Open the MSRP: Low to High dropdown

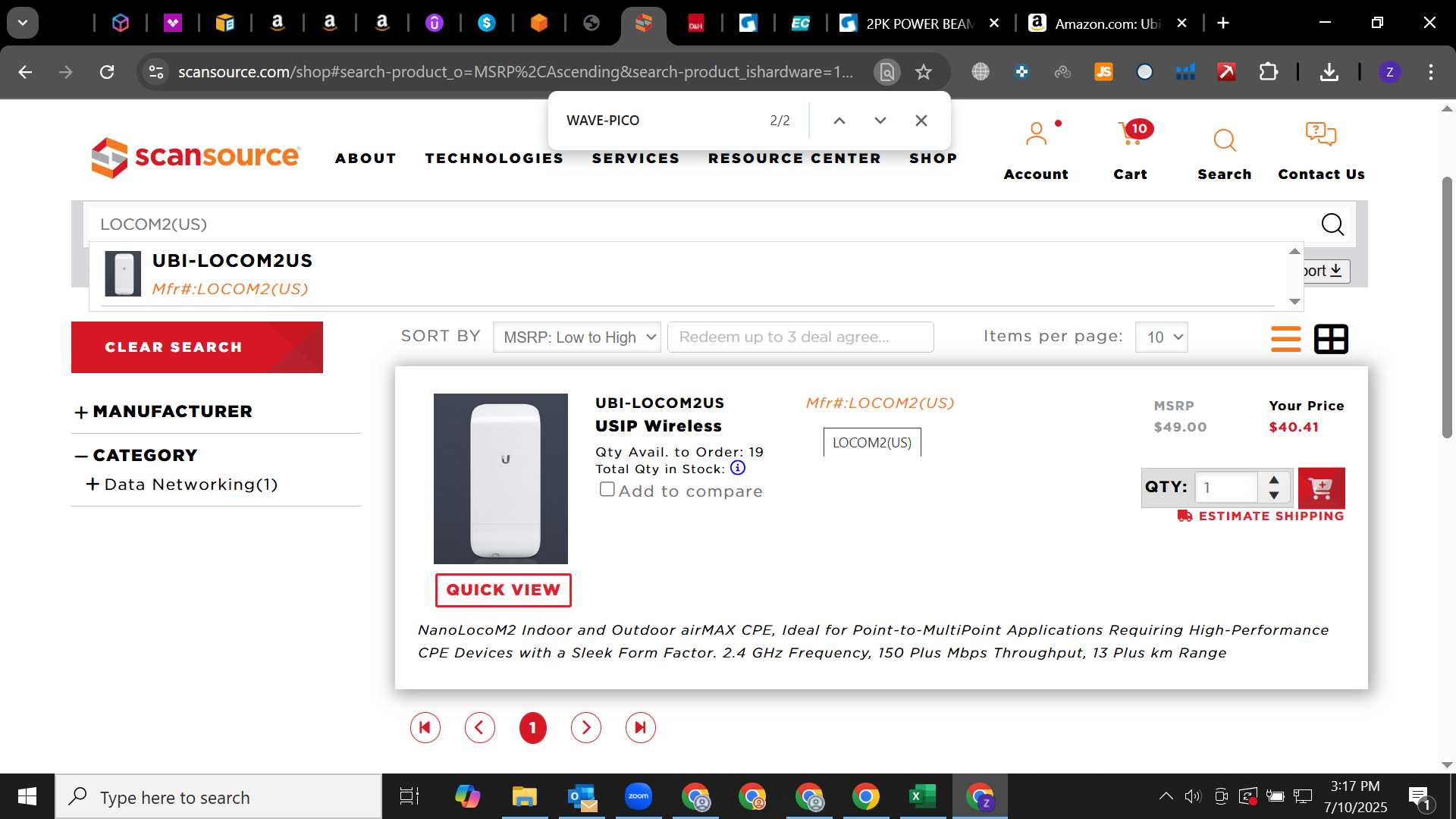pos(576,337)
